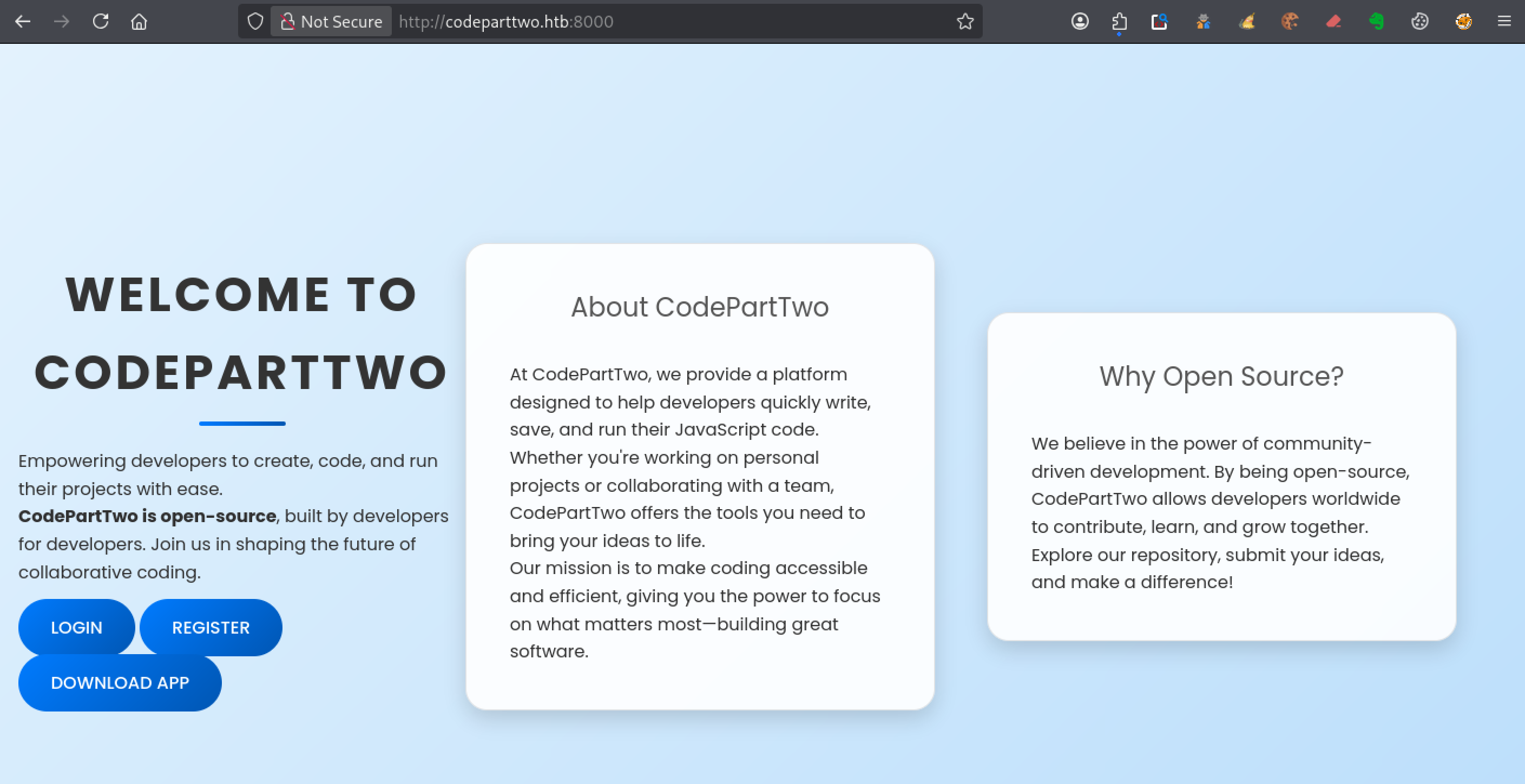Click the Not Secure site info badge

pos(331,22)
